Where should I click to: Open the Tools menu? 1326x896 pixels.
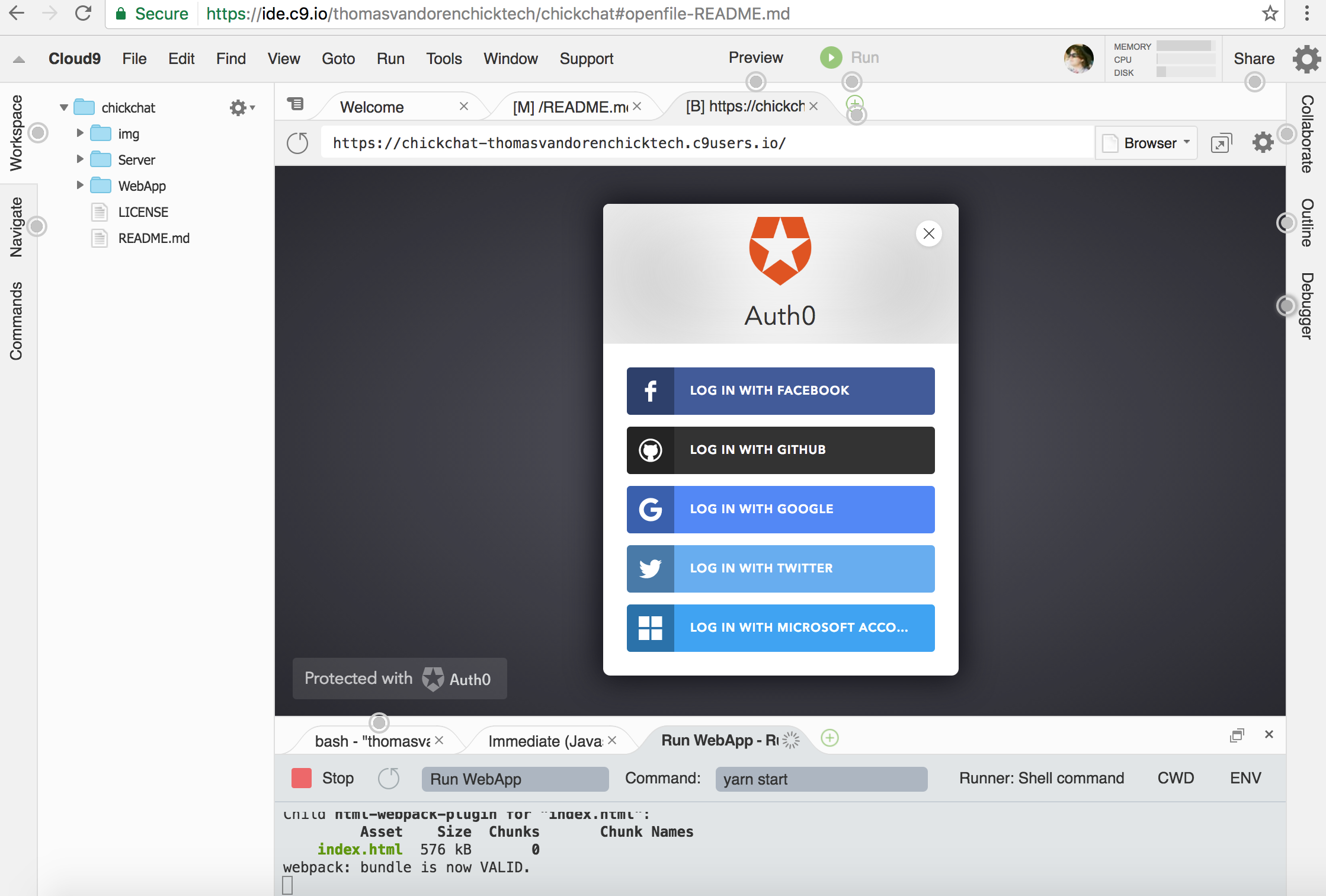pos(444,59)
